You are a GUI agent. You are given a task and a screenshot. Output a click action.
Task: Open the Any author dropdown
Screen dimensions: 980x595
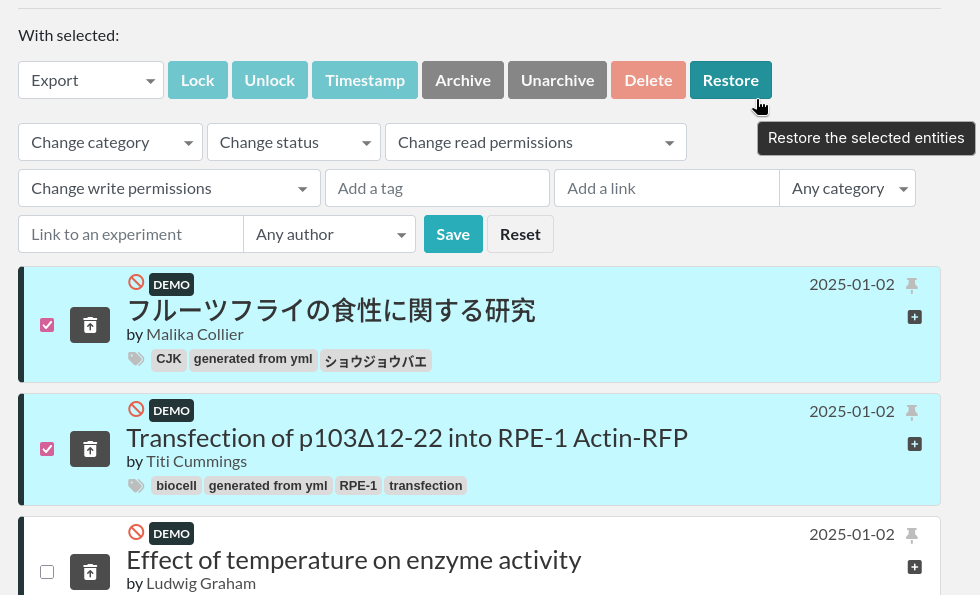tap(329, 234)
